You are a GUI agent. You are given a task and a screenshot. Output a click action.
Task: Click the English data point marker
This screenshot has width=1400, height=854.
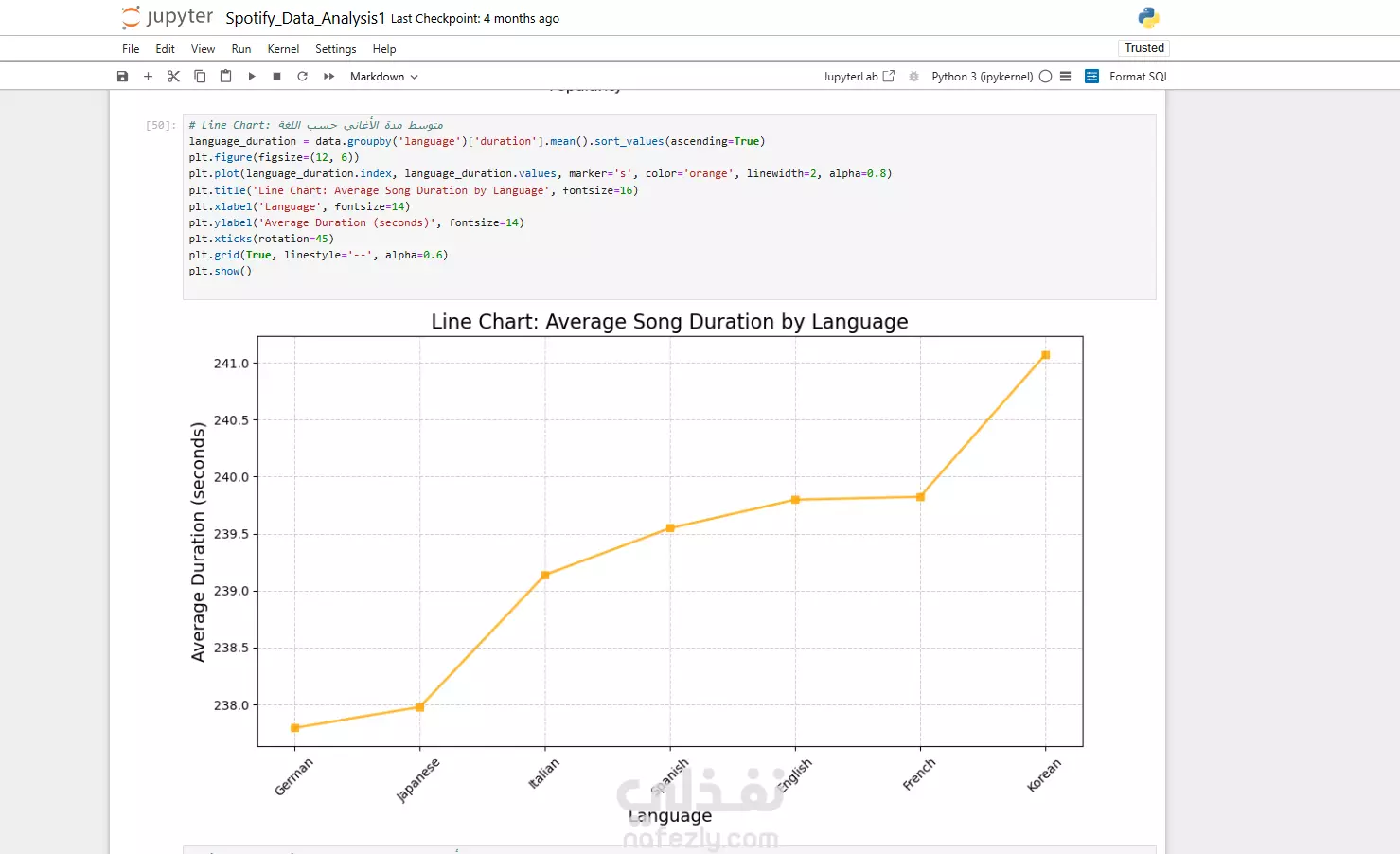click(795, 500)
